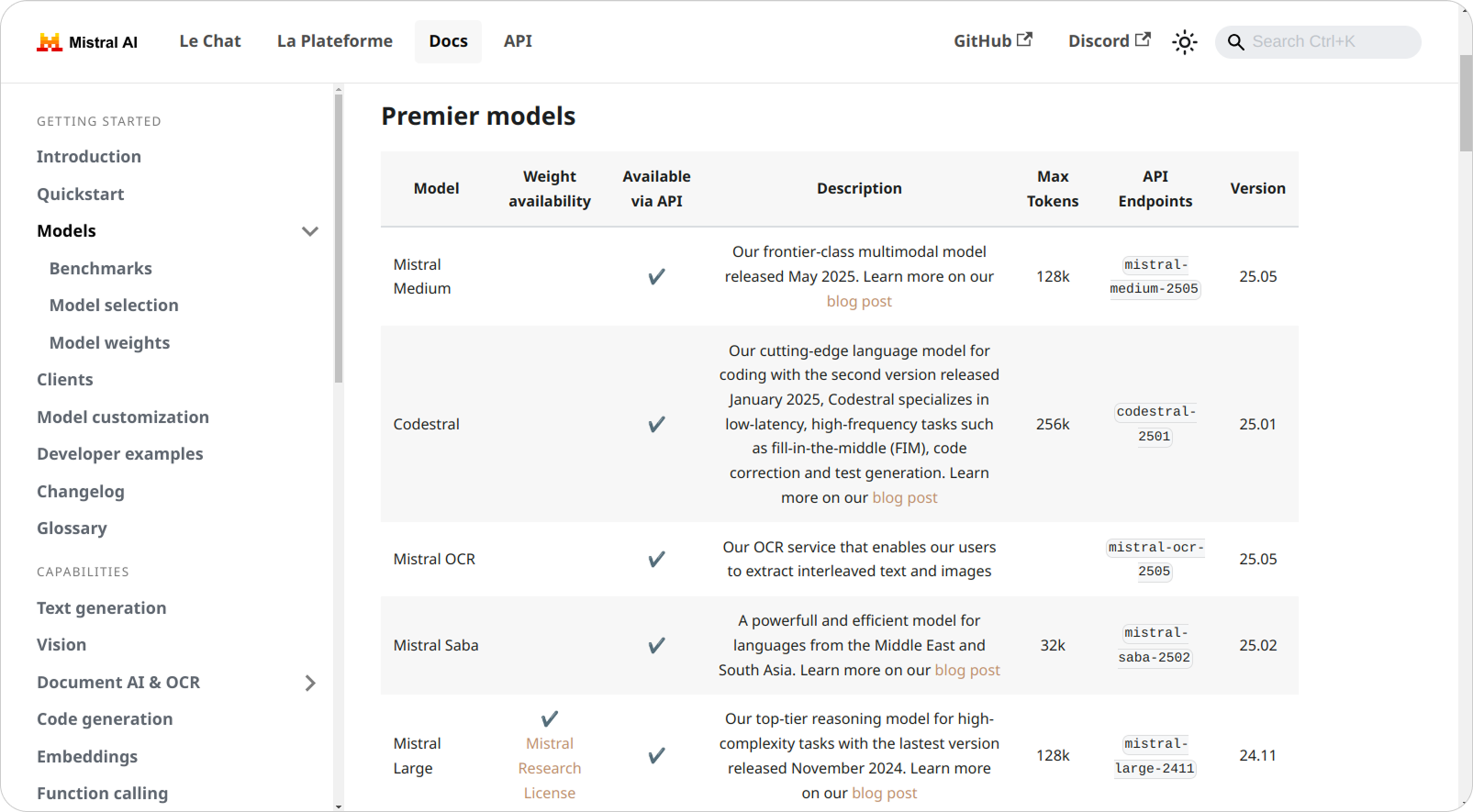The height and width of the screenshot is (812, 1473).
Task: Open Model customization page
Action: pyautogui.click(x=123, y=417)
